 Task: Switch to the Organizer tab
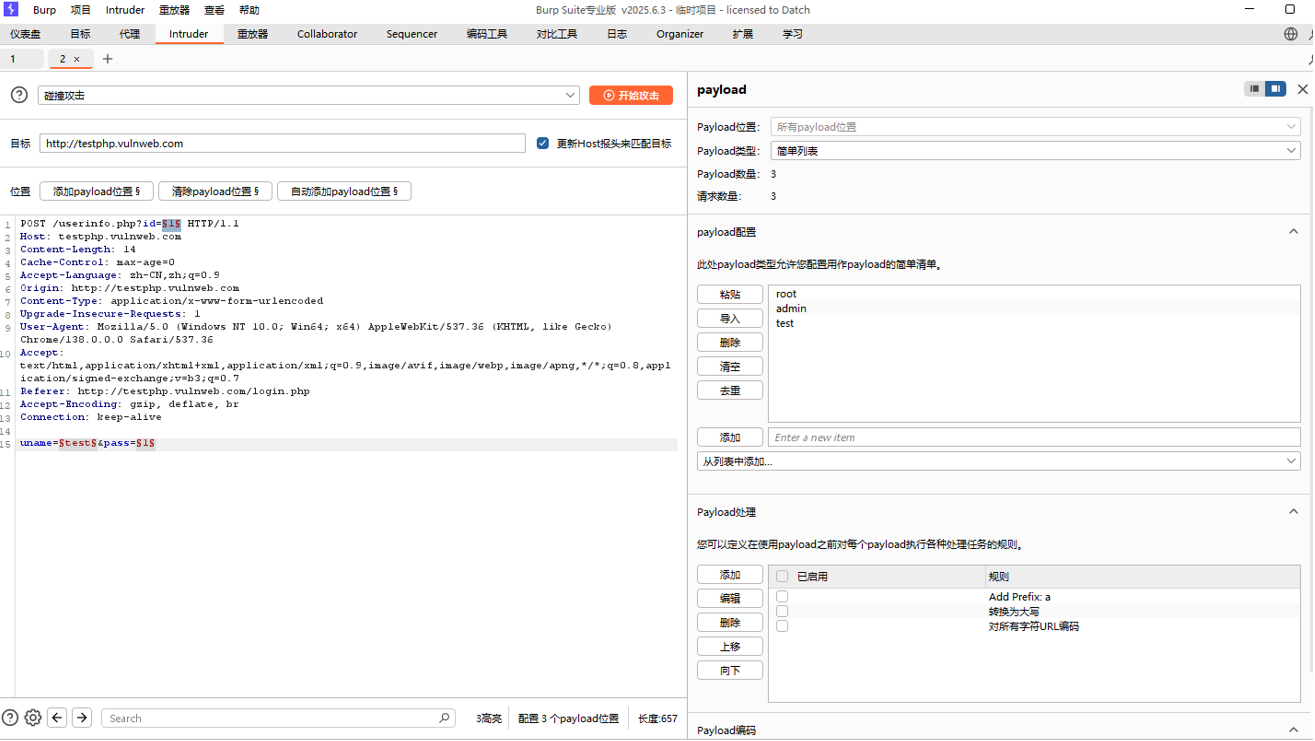pyautogui.click(x=680, y=34)
